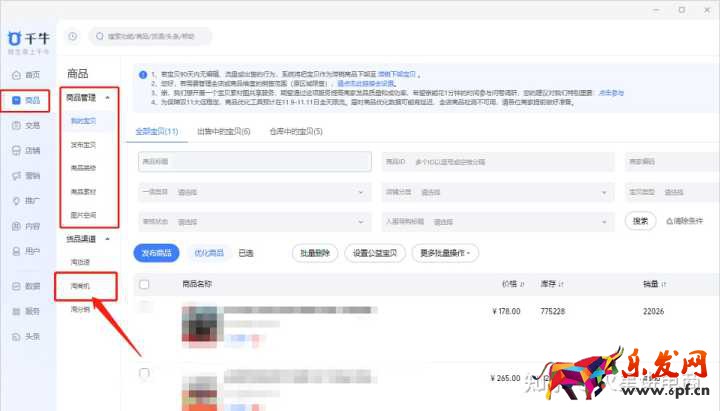Check the box for the ¥265.00 product
This screenshot has width=720, height=411.
pyautogui.click(x=144, y=374)
